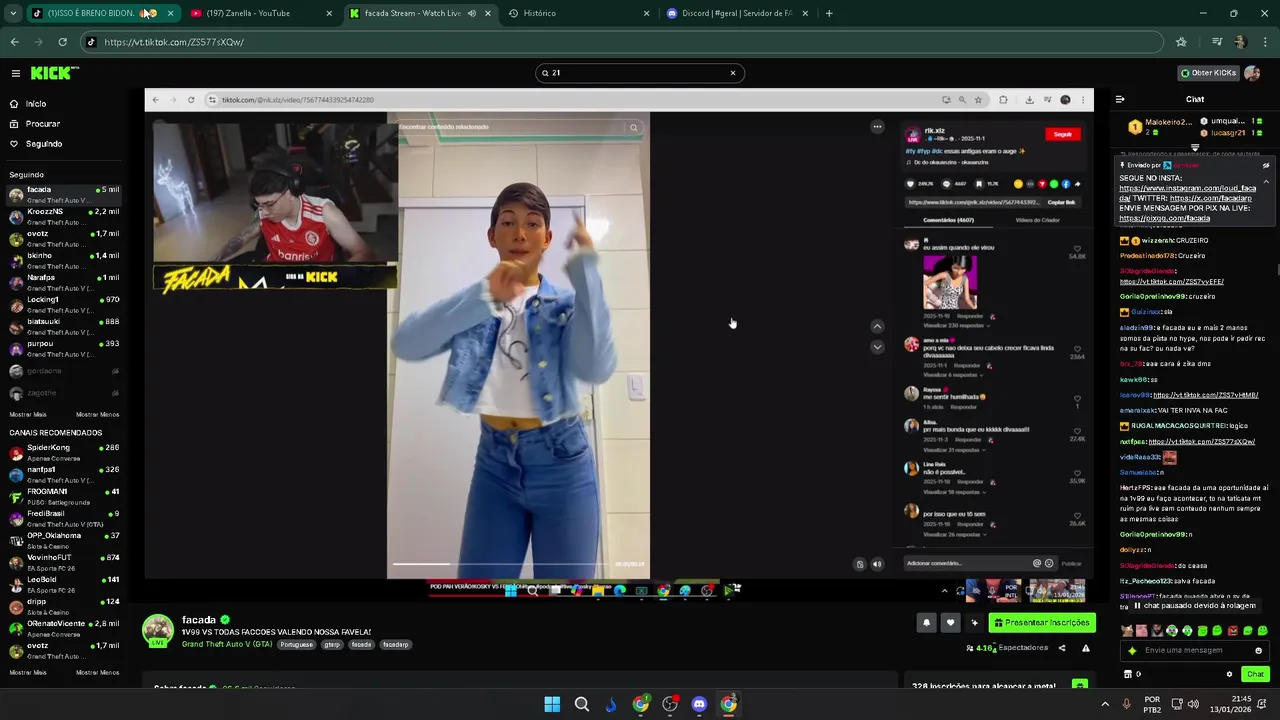Collapse the pinned message chevron

pyautogui.click(x=1266, y=182)
